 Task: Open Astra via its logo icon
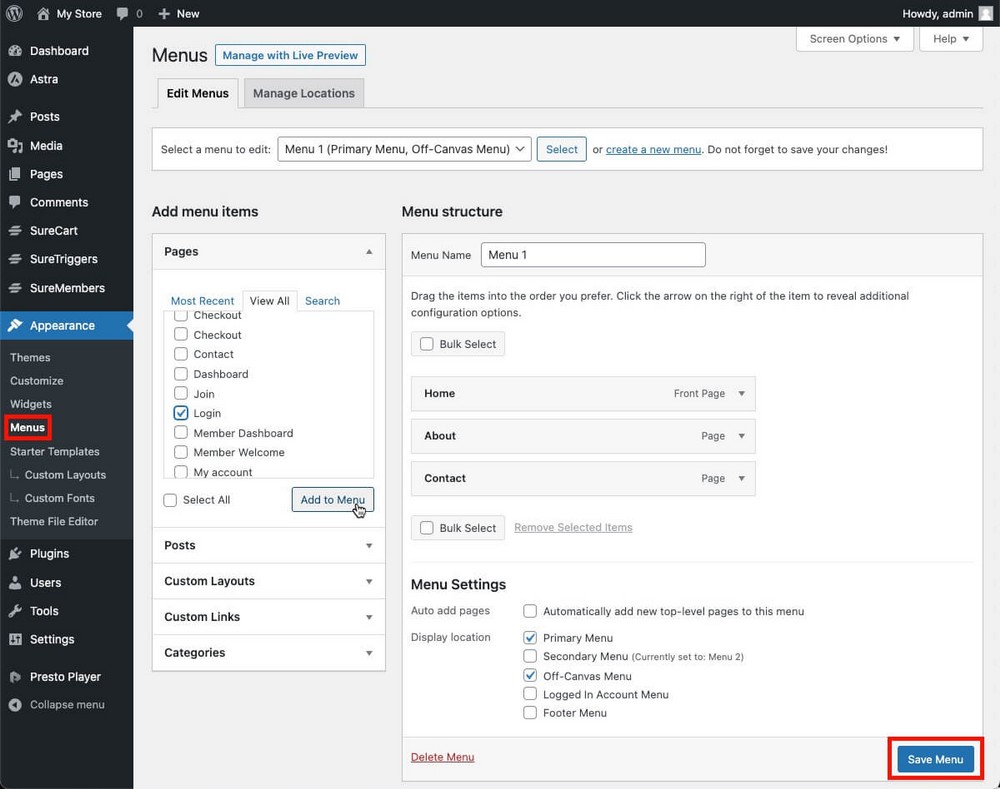[x=15, y=79]
